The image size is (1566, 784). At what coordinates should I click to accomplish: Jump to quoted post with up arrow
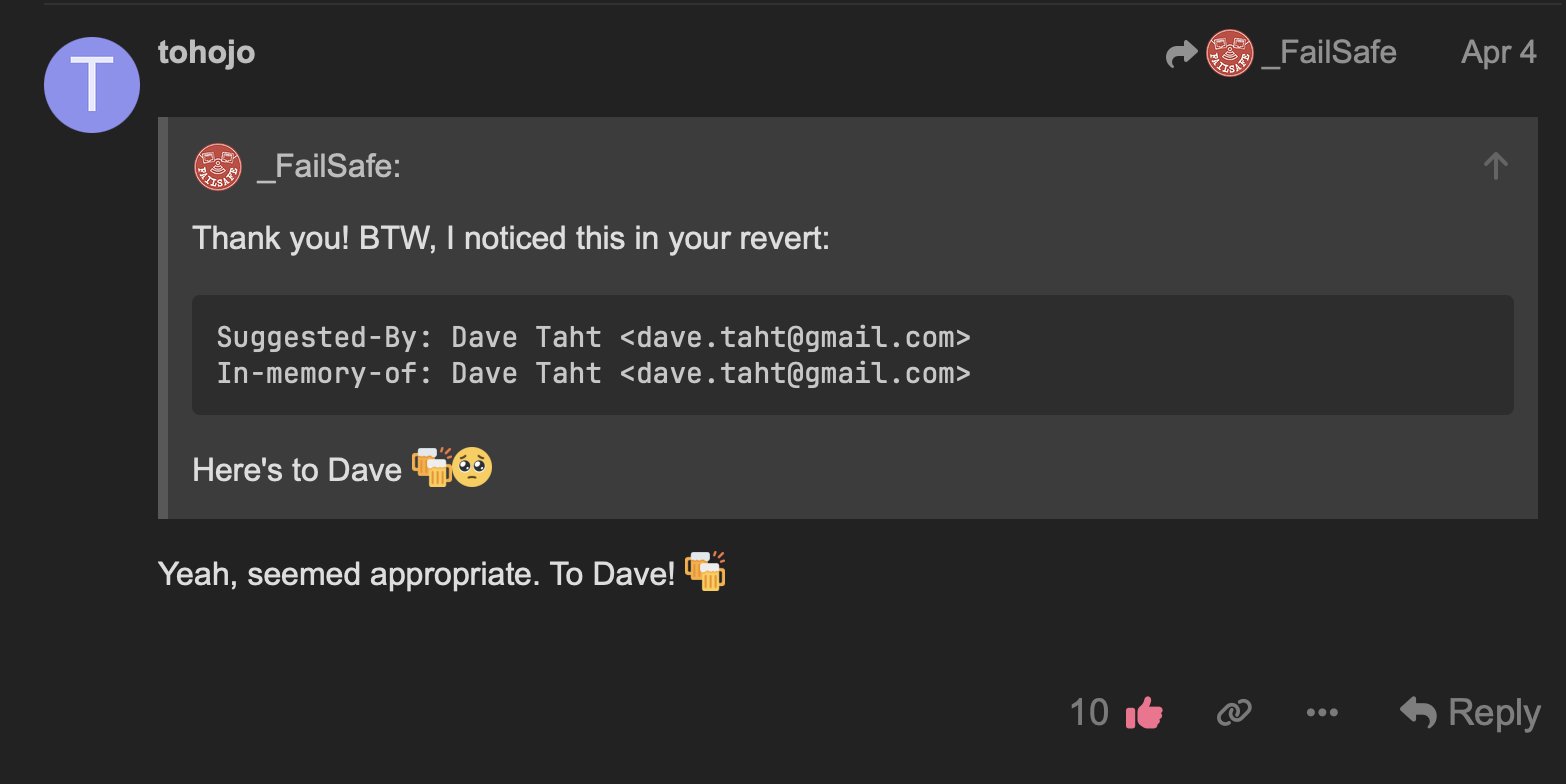(x=1495, y=166)
